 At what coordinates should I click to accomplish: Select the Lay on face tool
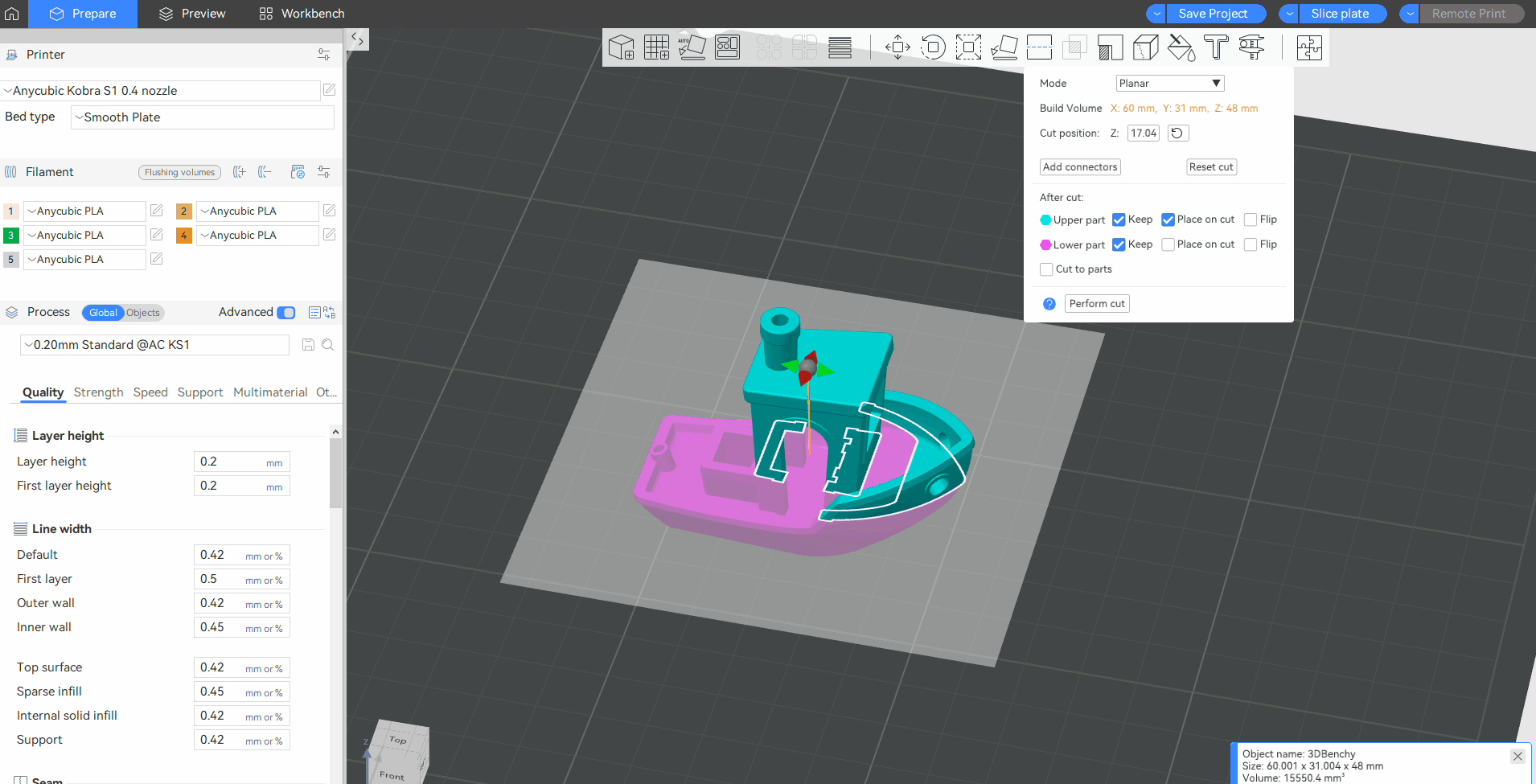(1004, 47)
